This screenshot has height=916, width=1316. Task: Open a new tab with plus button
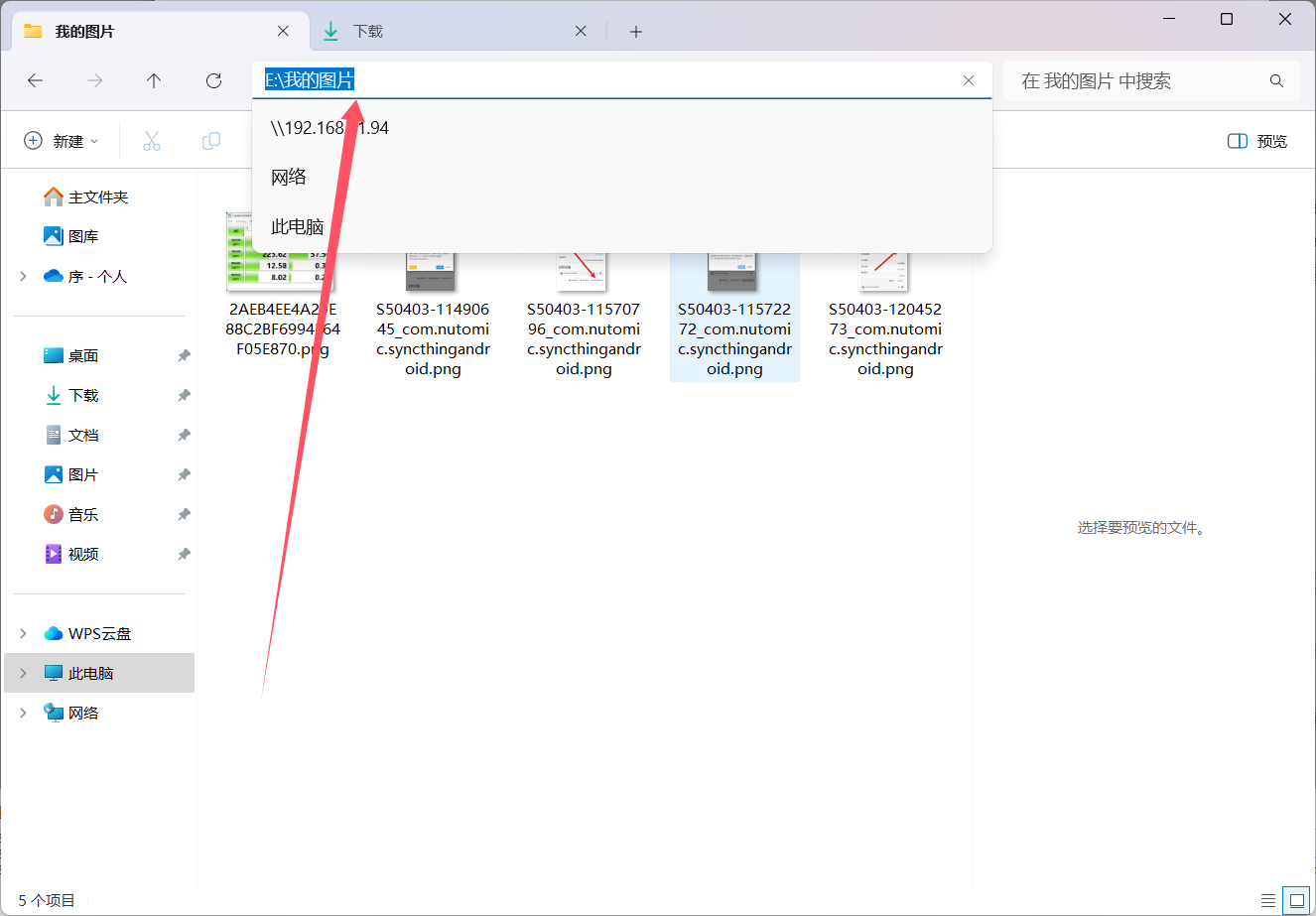click(636, 32)
